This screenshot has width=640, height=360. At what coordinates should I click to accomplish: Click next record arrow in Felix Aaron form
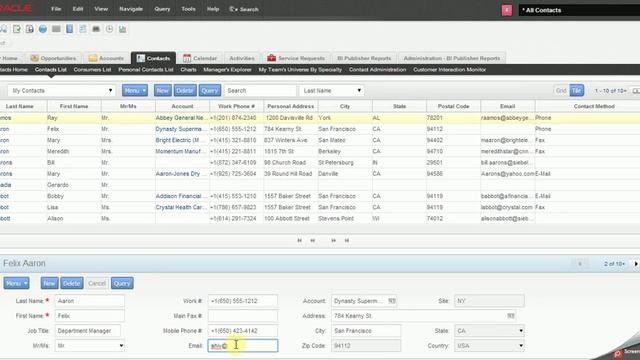coord(636,264)
